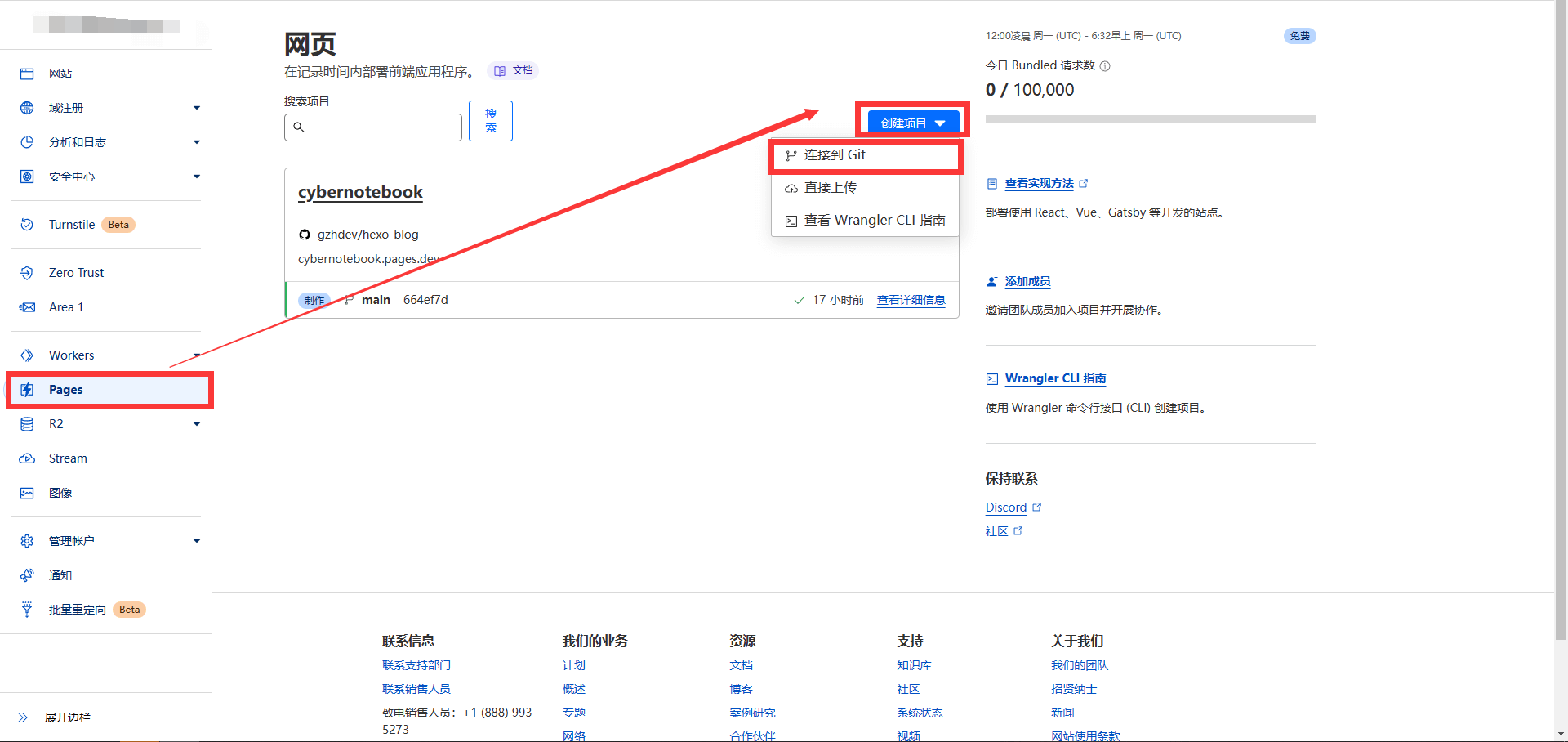Click the external link icon next to 社区

click(1018, 531)
